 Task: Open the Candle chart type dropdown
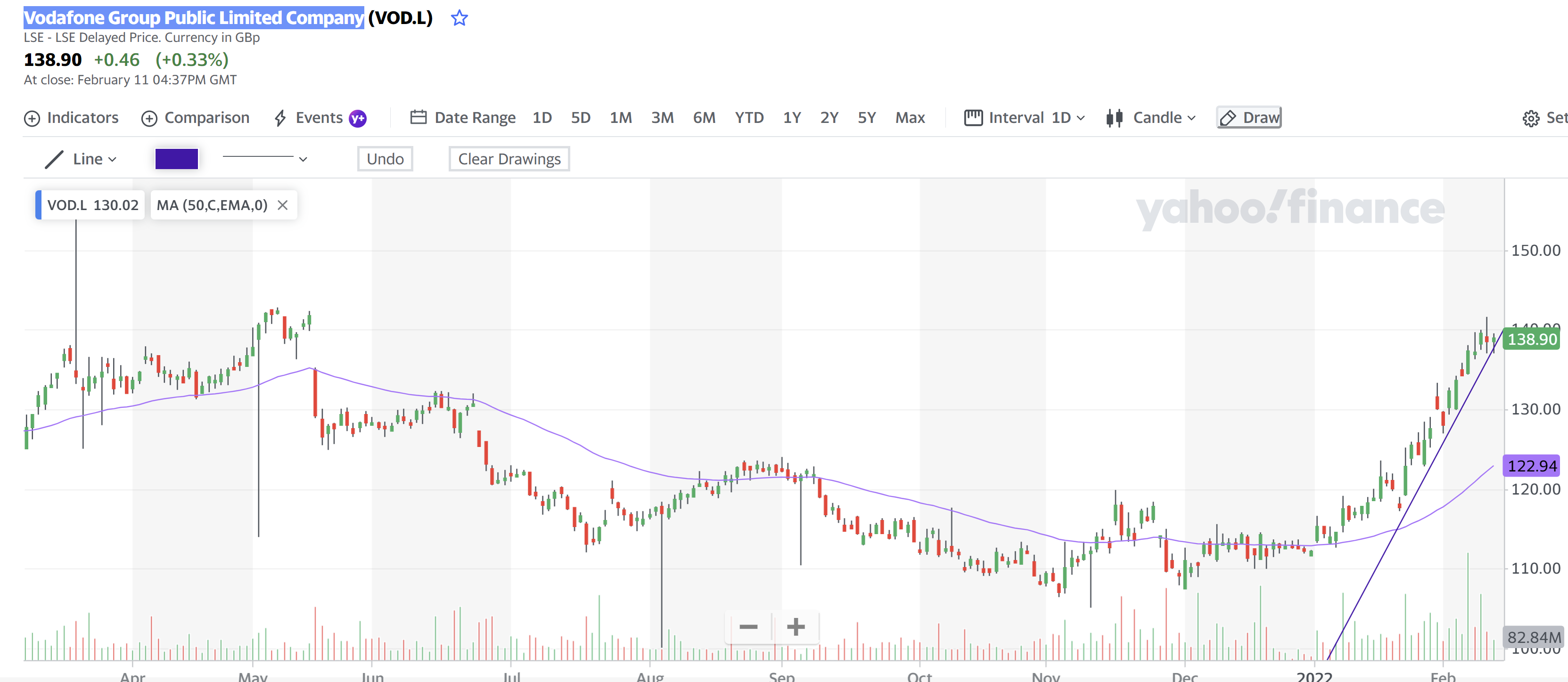[1151, 118]
